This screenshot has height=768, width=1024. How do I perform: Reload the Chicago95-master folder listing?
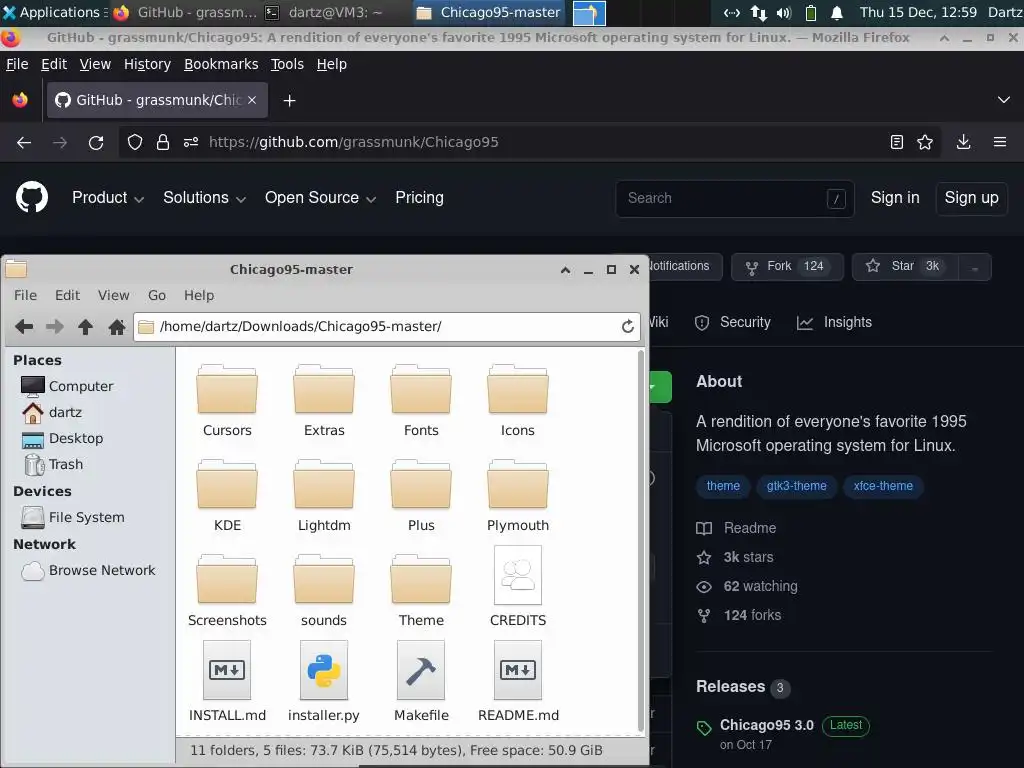(628, 327)
